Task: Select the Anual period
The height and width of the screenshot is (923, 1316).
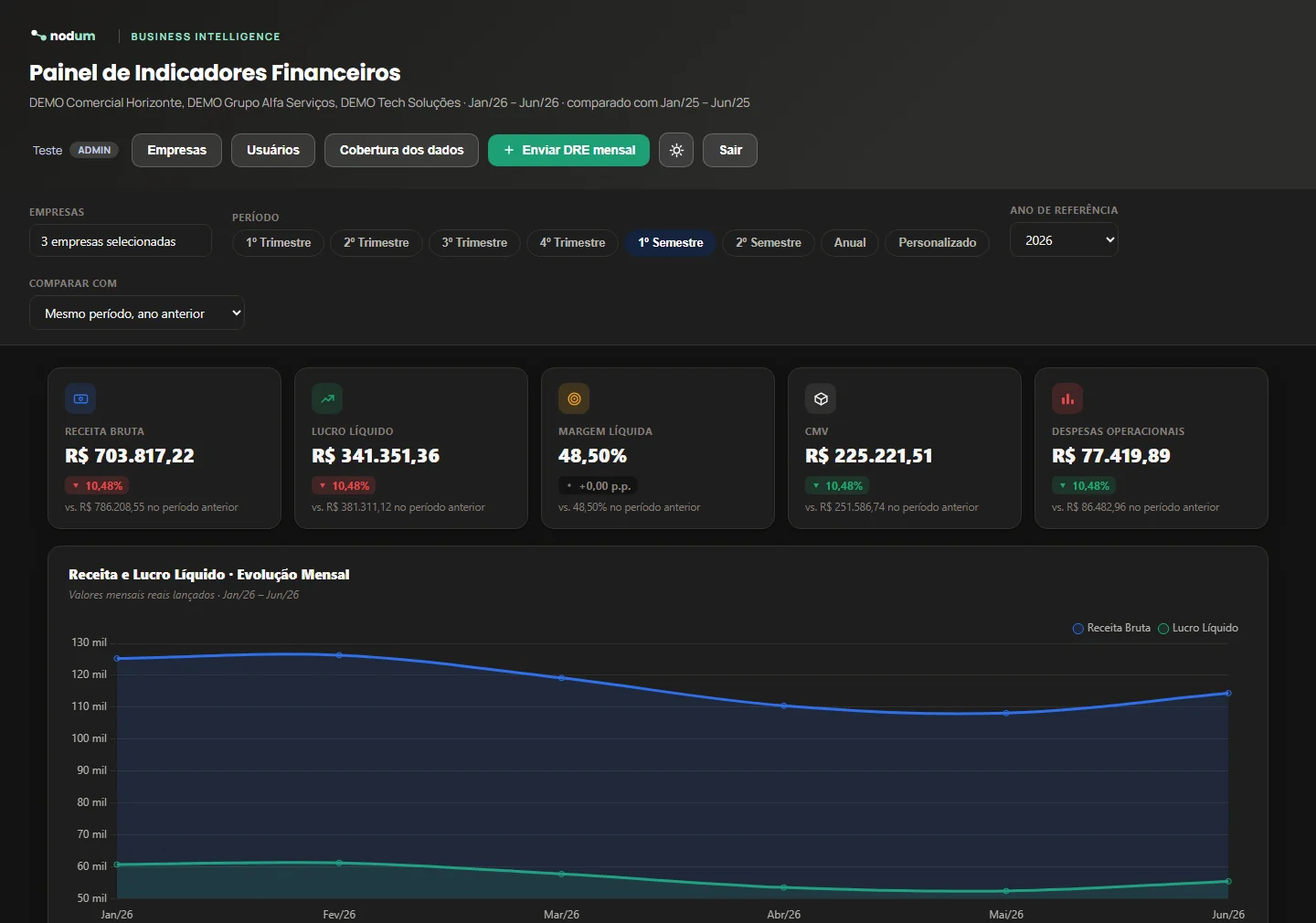Action: click(850, 242)
